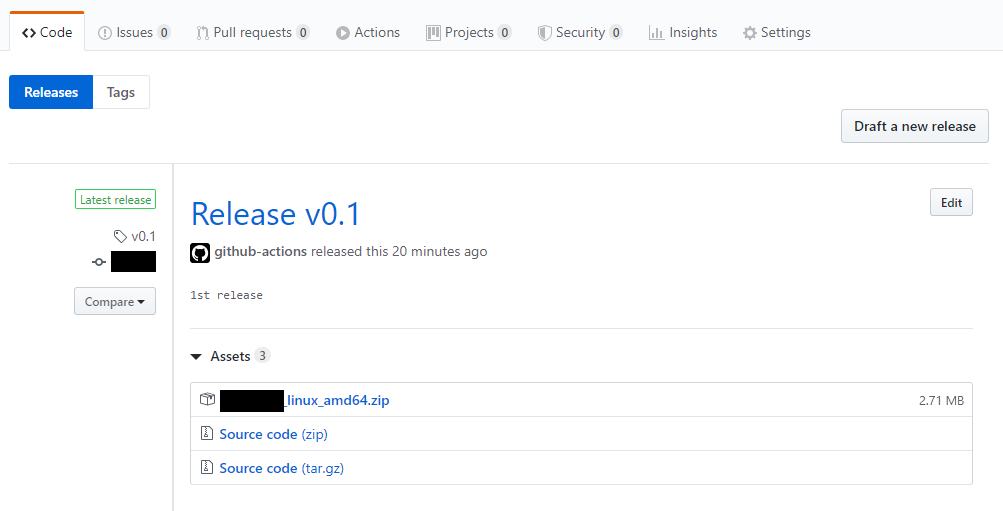This screenshot has height=511, width=1003.
Task: Switch to the Projects tab
Action: pyautogui.click(x=469, y=32)
